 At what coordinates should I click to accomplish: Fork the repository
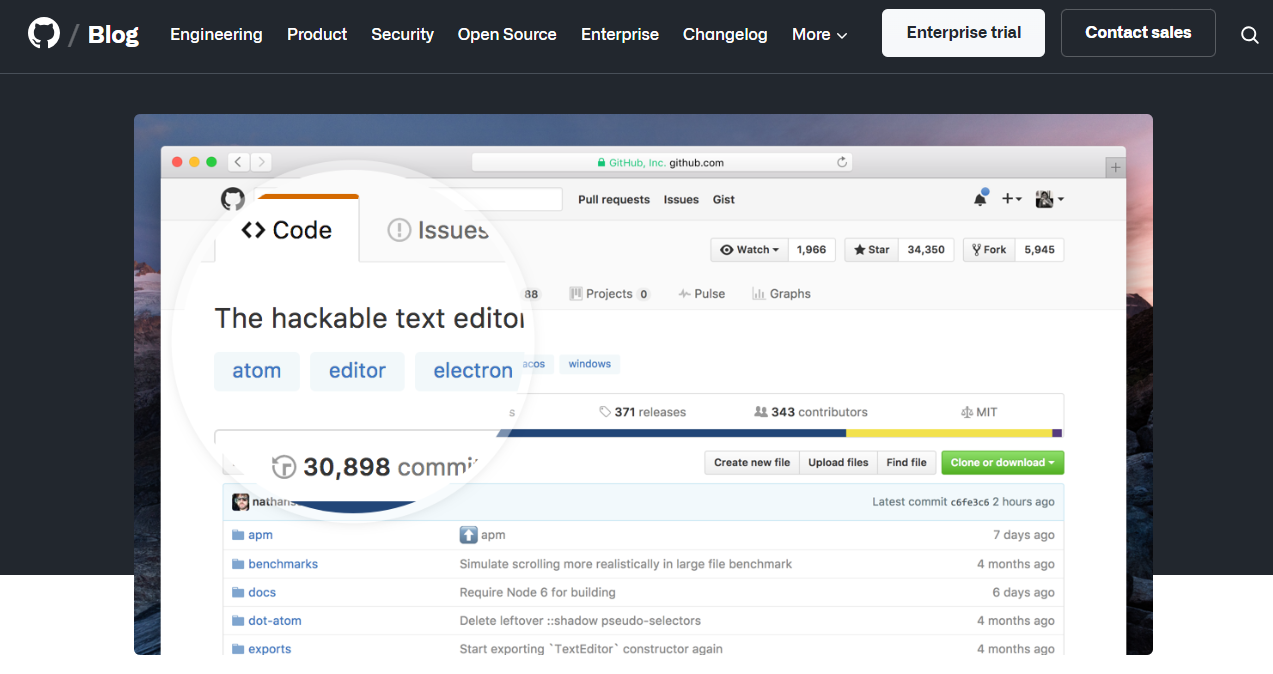pos(988,249)
